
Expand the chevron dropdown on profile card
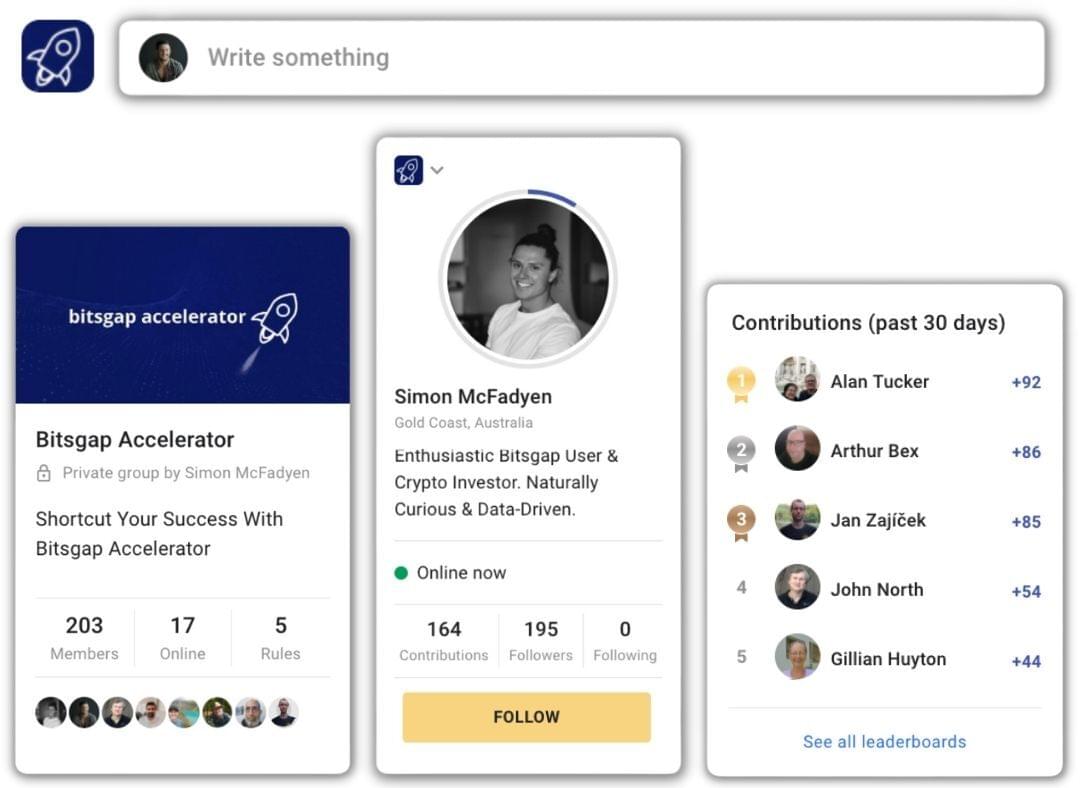[x=437, y=170]
